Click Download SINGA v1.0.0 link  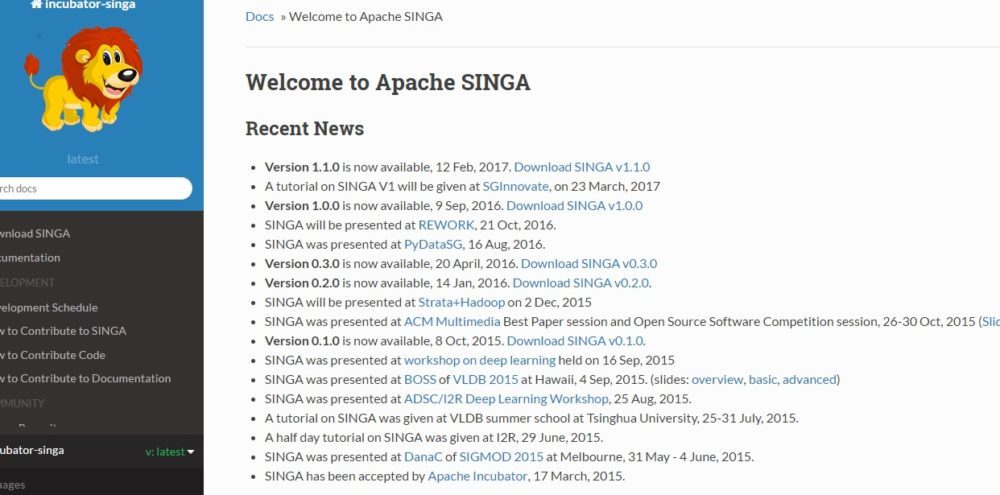point(574,206)
